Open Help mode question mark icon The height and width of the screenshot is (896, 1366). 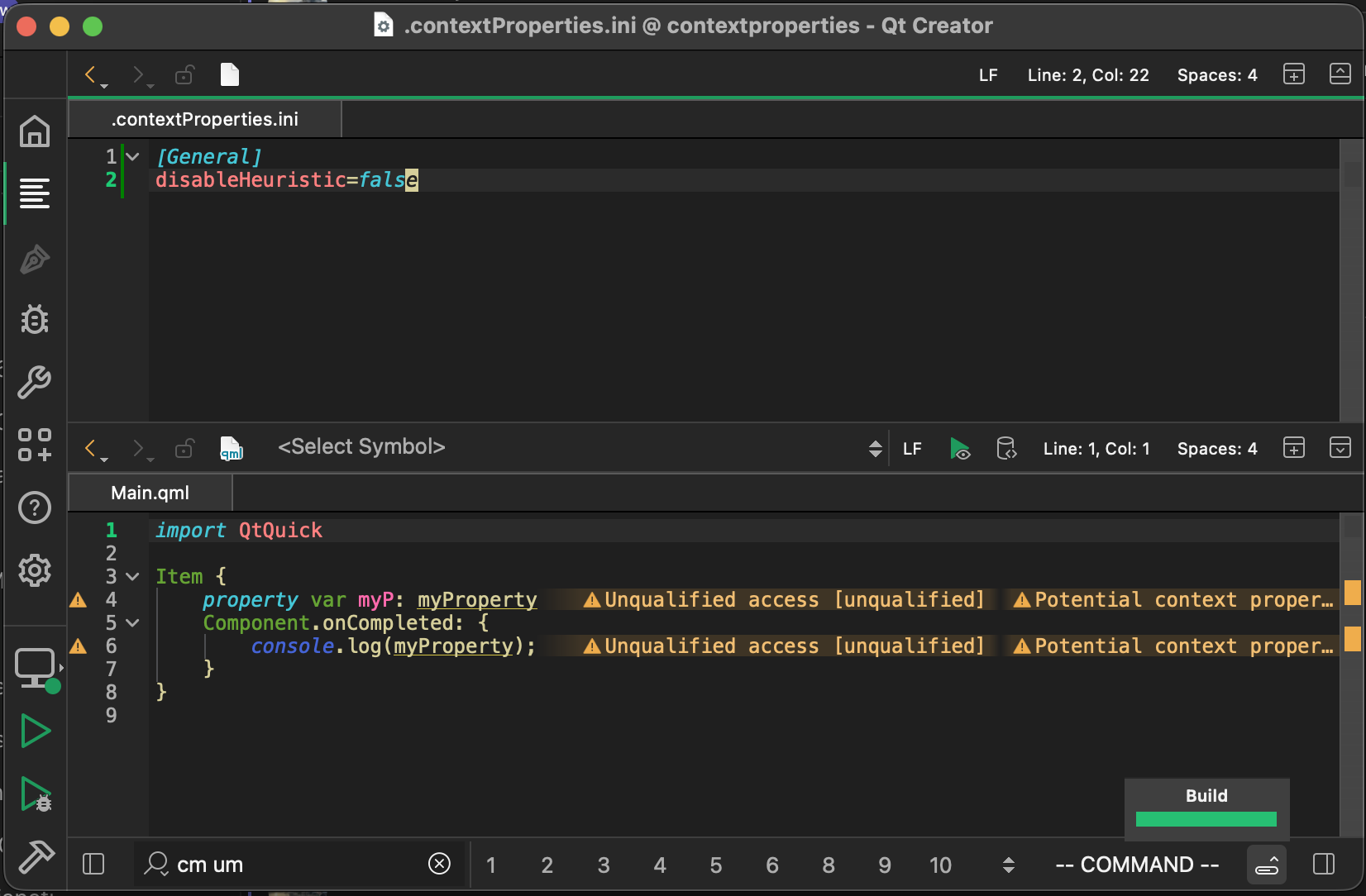(35, 508)
